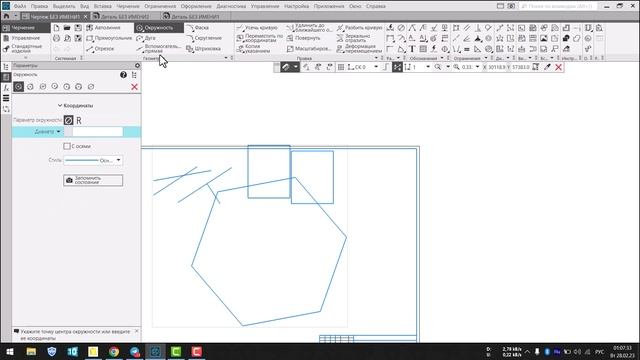Screen dimensions: 640x360
Task: Select the Автолиния tool
Action: (104, 28)
